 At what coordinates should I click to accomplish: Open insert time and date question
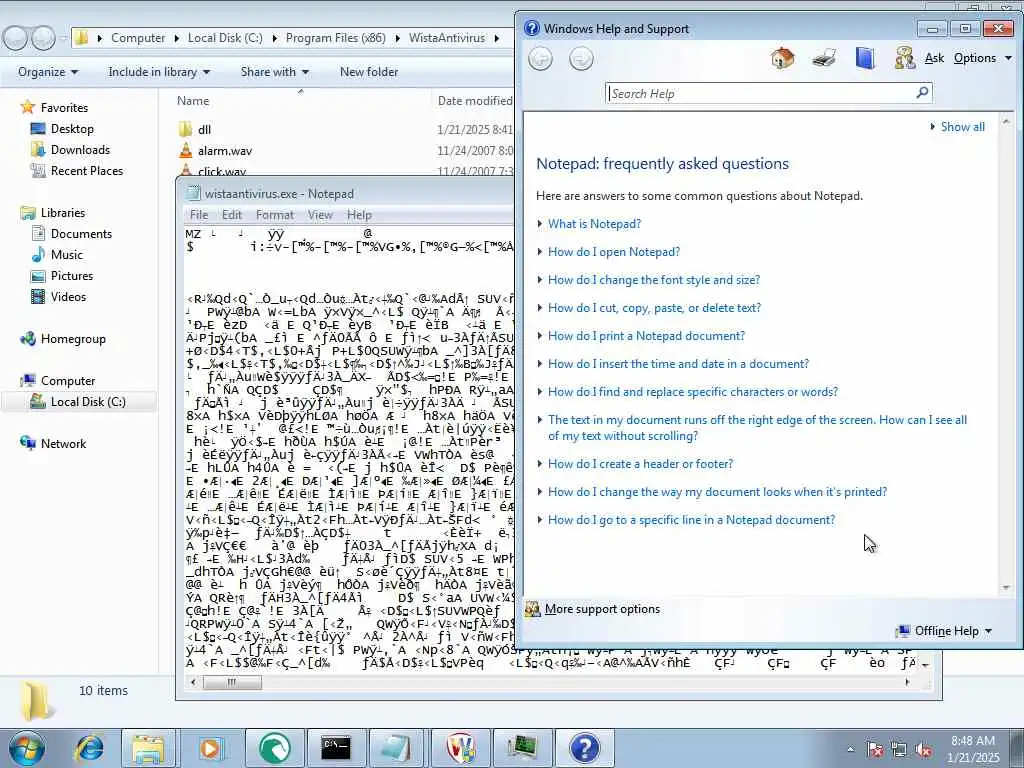tap(679, 364)
